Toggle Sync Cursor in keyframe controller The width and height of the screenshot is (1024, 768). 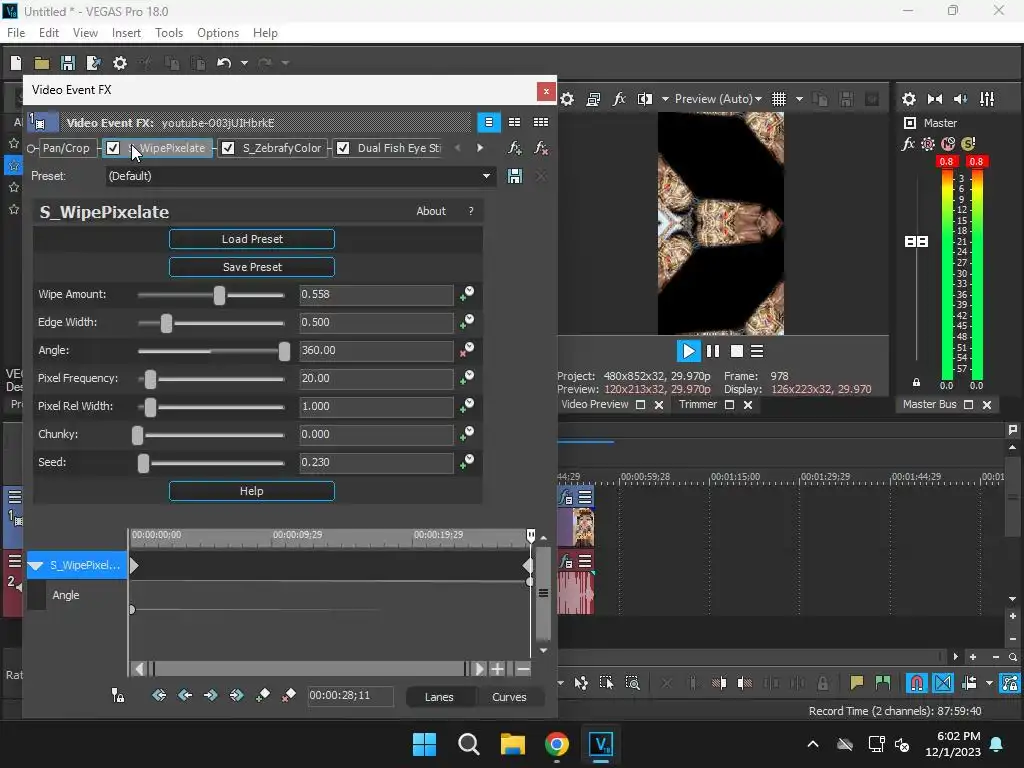(x=118, y=696)
